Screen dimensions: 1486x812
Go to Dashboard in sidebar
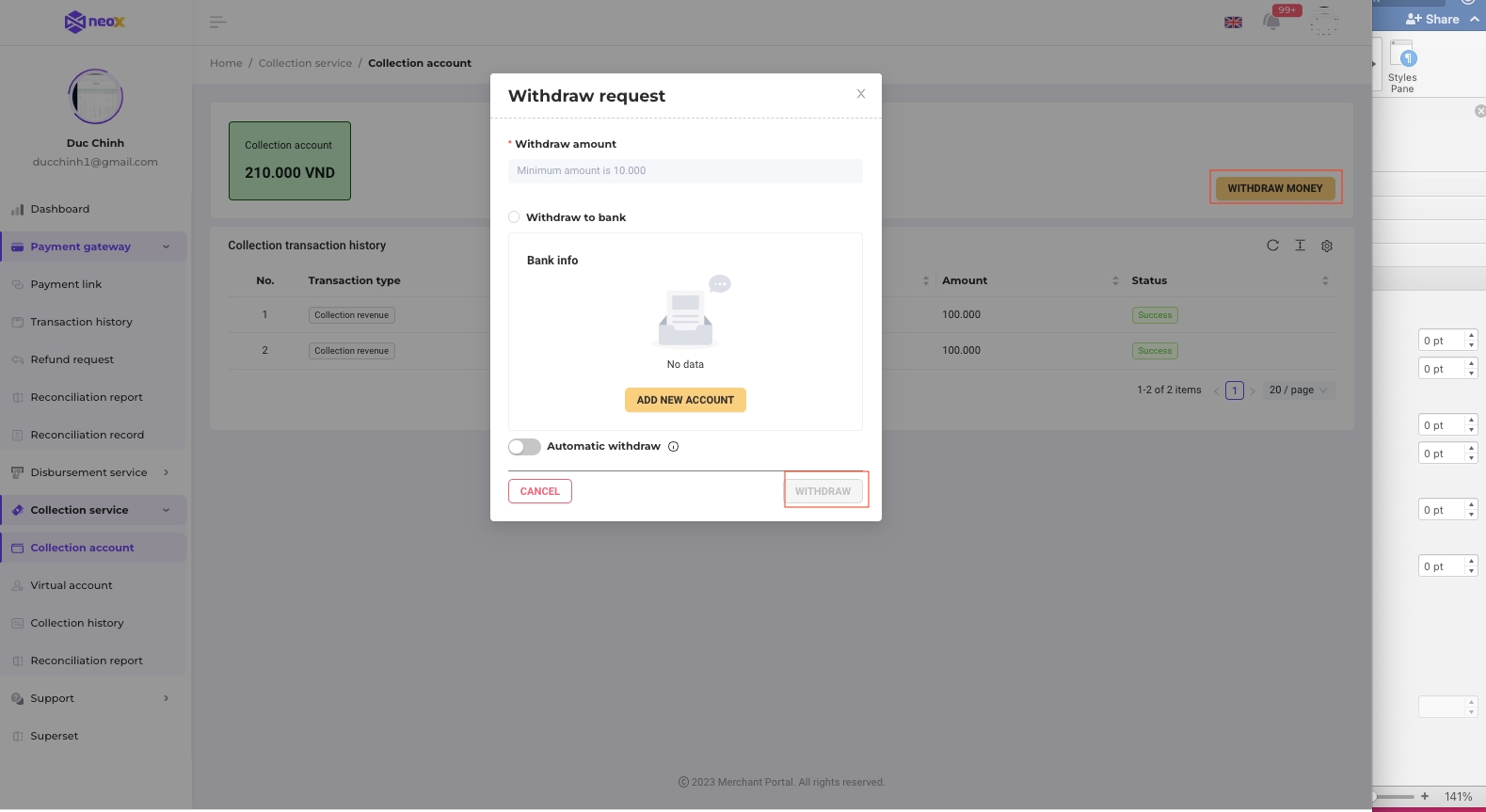pos(59,209)
